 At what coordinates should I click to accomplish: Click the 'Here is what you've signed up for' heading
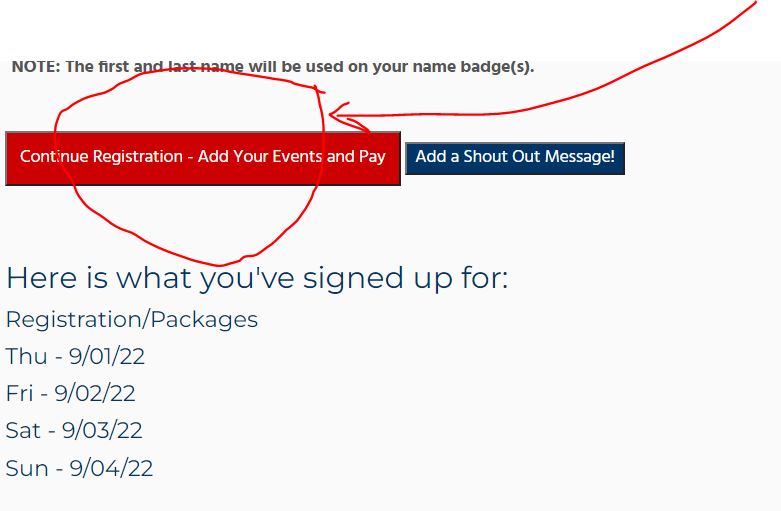pos(257,277)
